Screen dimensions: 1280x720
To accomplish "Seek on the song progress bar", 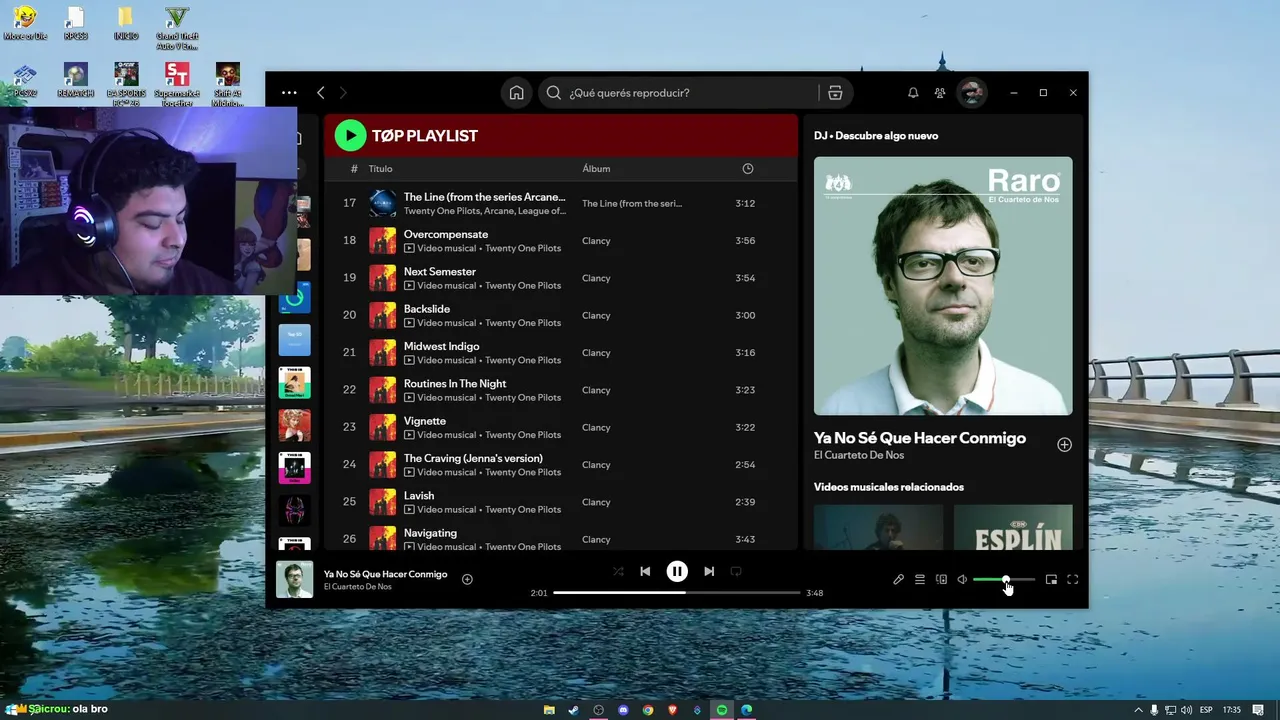I will point(677,593).
